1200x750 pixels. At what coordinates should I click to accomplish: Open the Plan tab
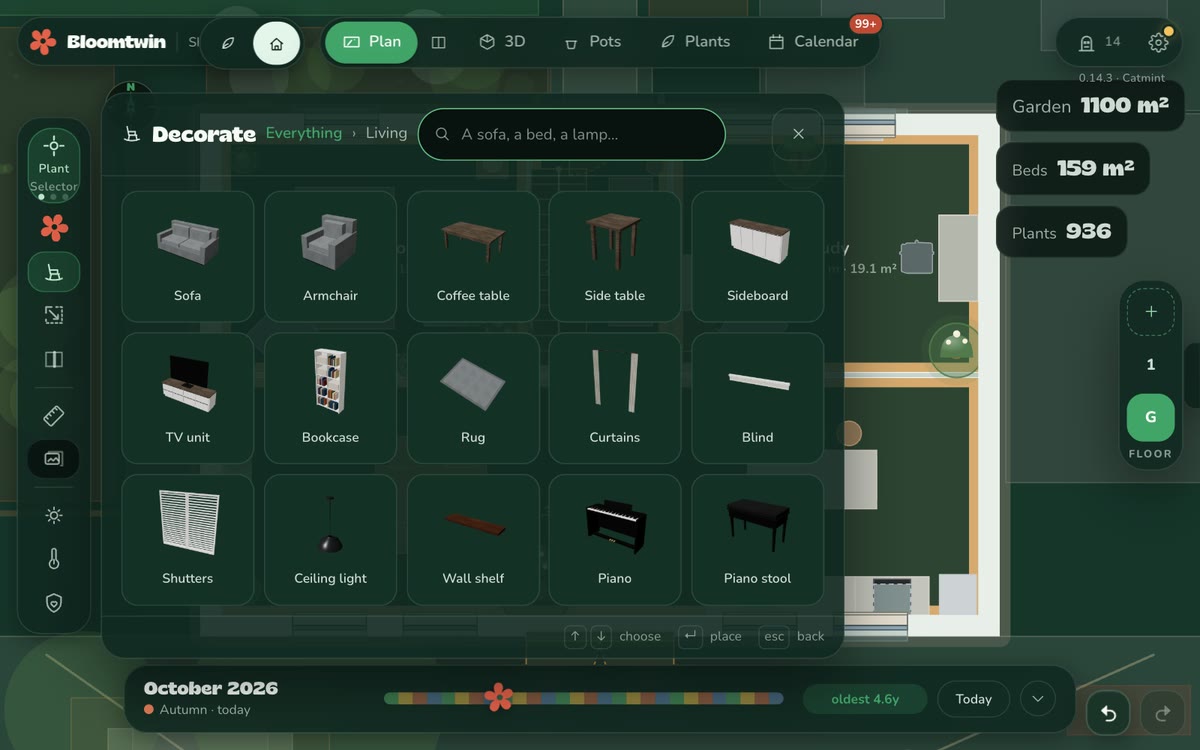click(372, 42)
